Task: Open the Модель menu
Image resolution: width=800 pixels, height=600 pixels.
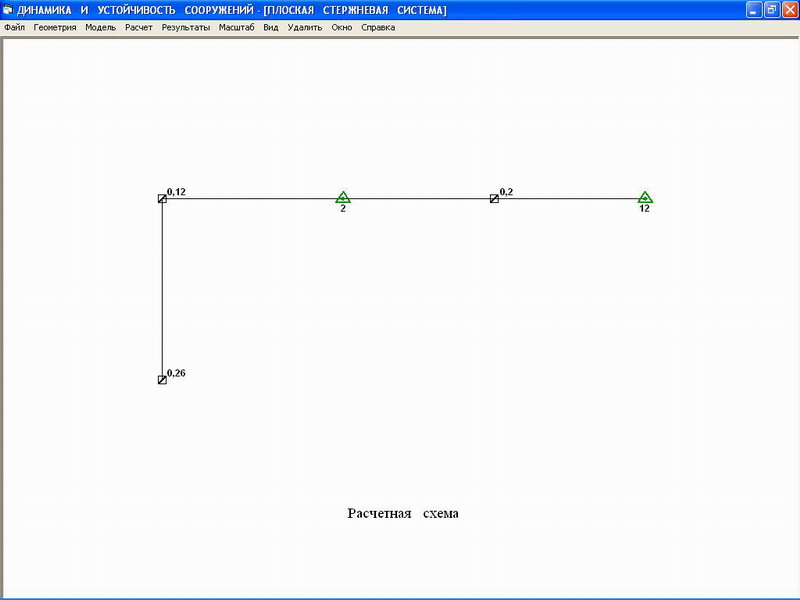Action: 101,28
